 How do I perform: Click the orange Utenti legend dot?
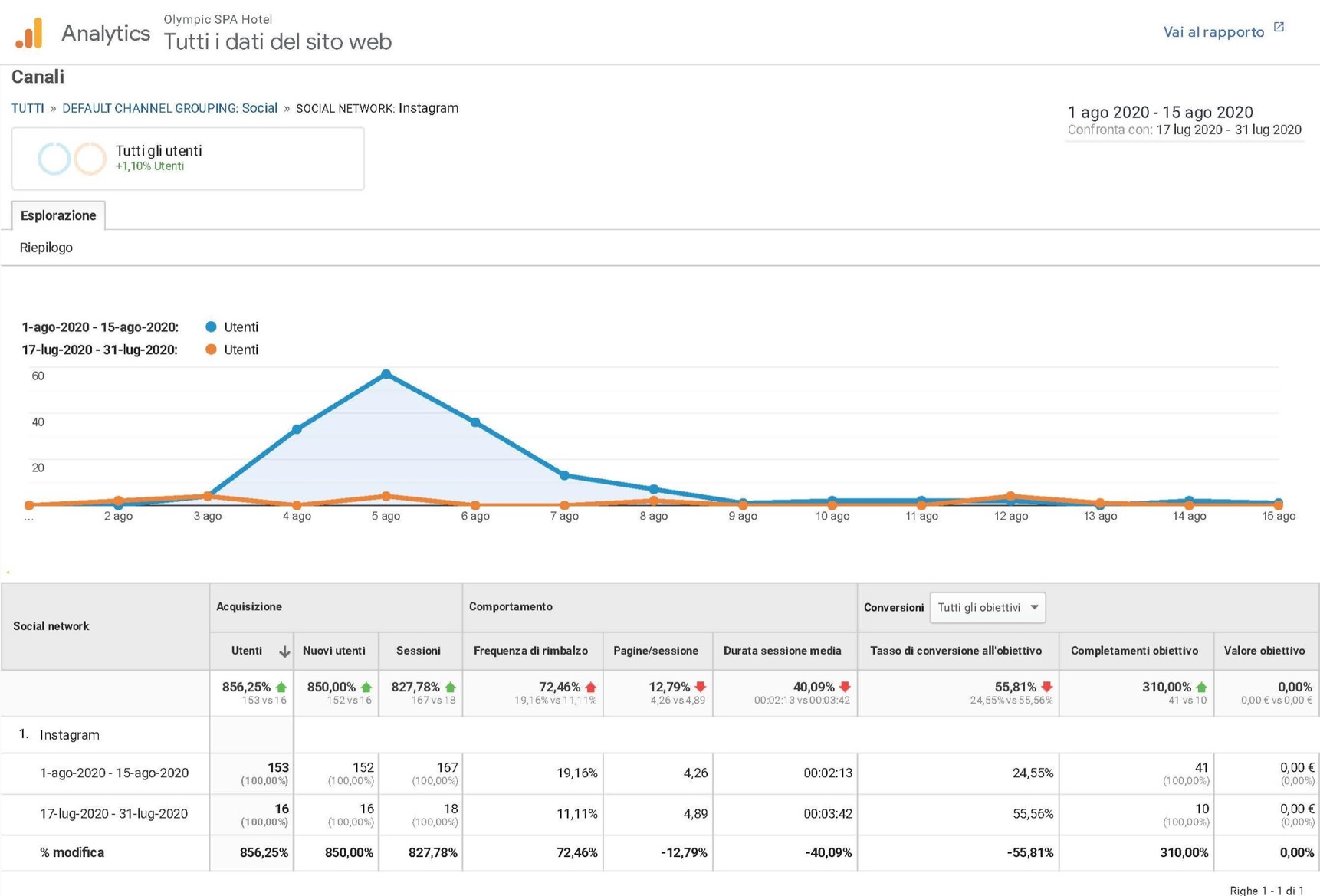211,350
